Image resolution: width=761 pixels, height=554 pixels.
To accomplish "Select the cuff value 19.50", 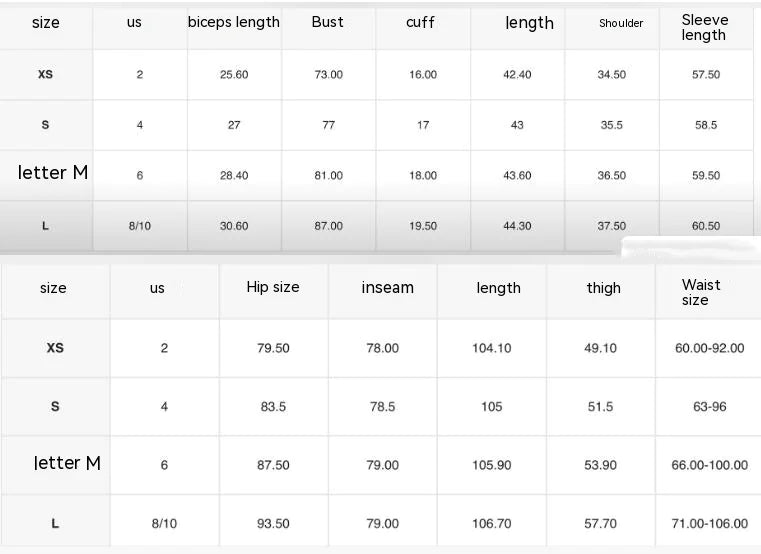I will (423, 226).
